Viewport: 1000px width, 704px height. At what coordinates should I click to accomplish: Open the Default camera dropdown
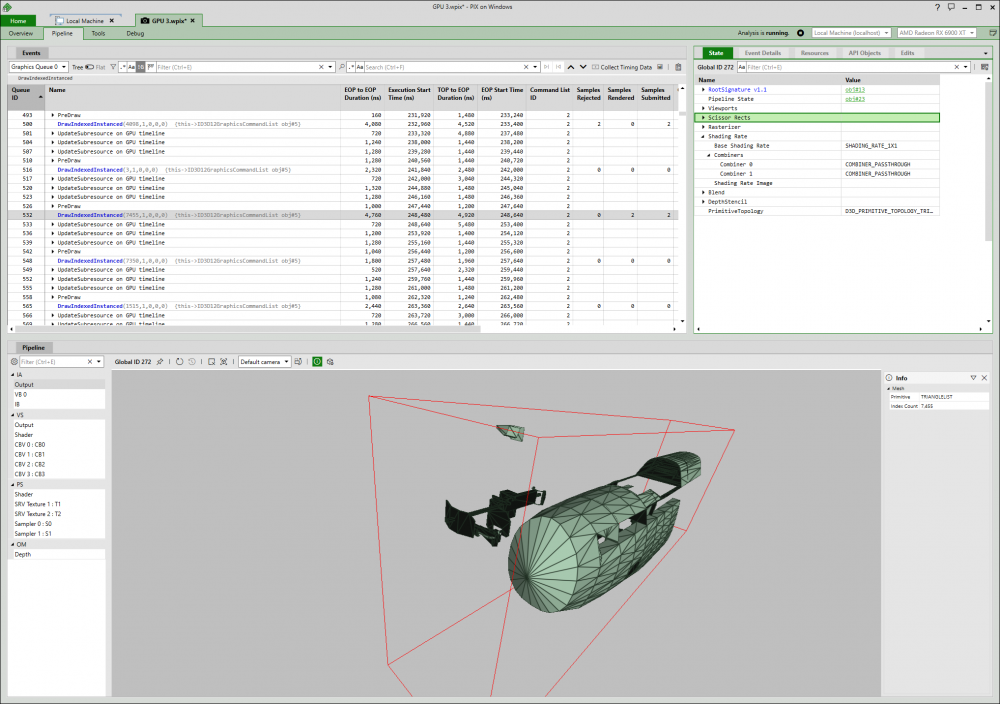tap(265, 361)
